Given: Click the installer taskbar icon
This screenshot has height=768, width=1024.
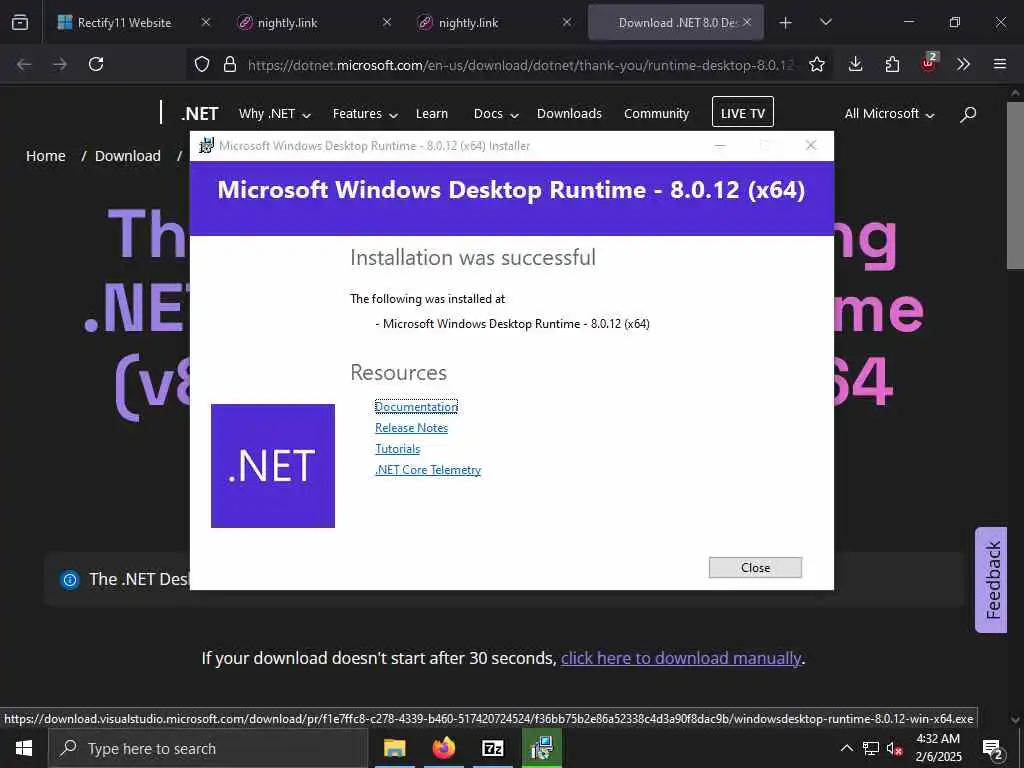Looking at the screenshot, I should (541, 748).
